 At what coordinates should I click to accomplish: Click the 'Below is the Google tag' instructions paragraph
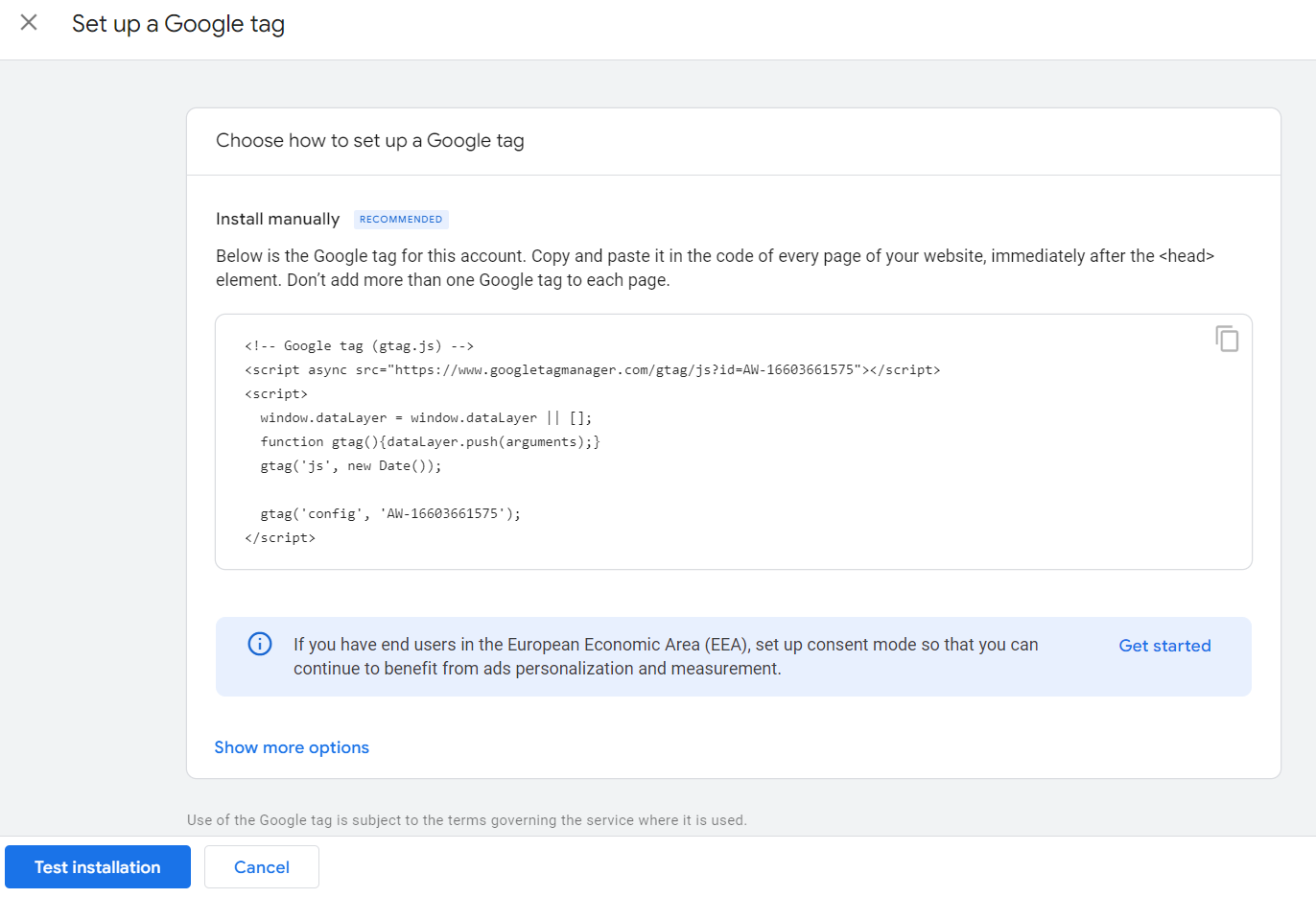pos(716,268)
